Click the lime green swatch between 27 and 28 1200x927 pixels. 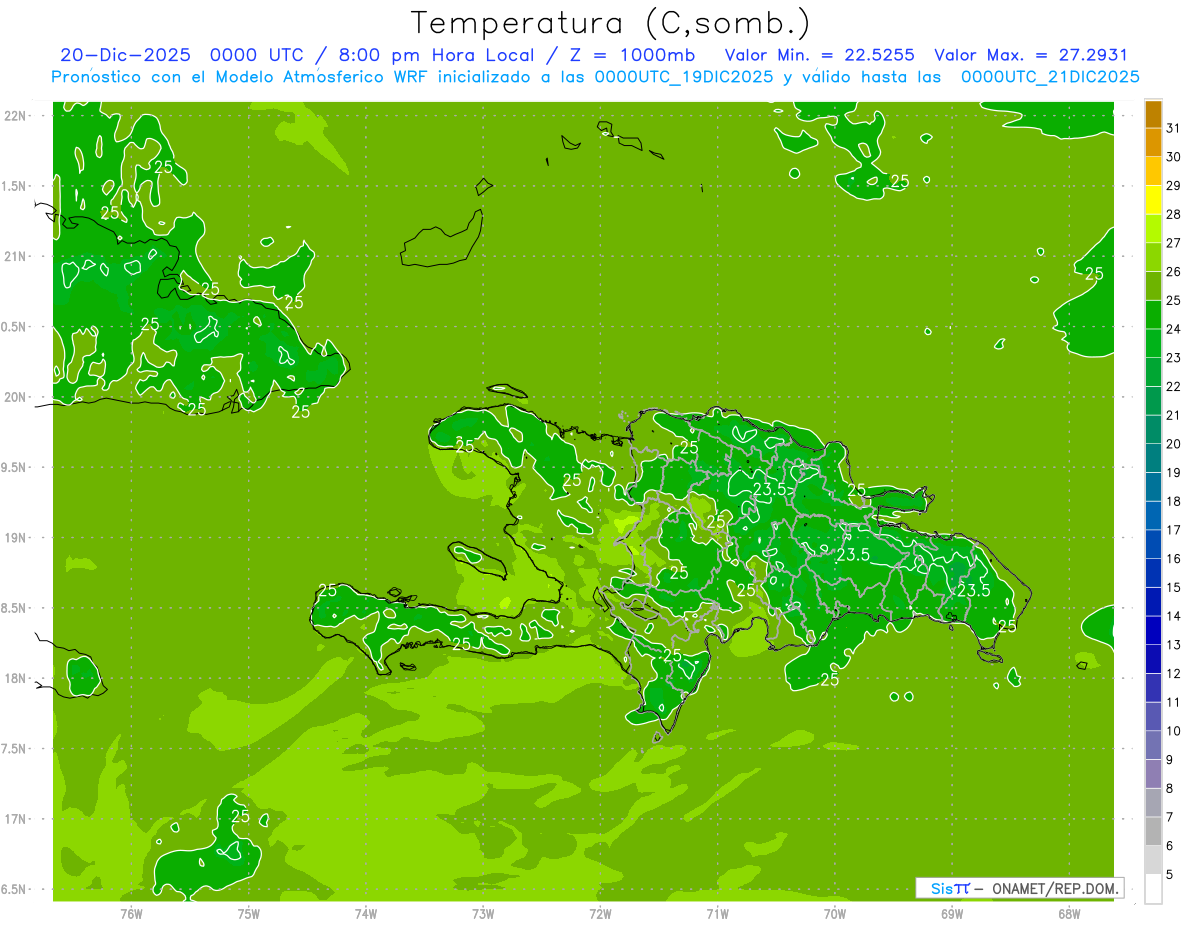(x=1153, y=229)
